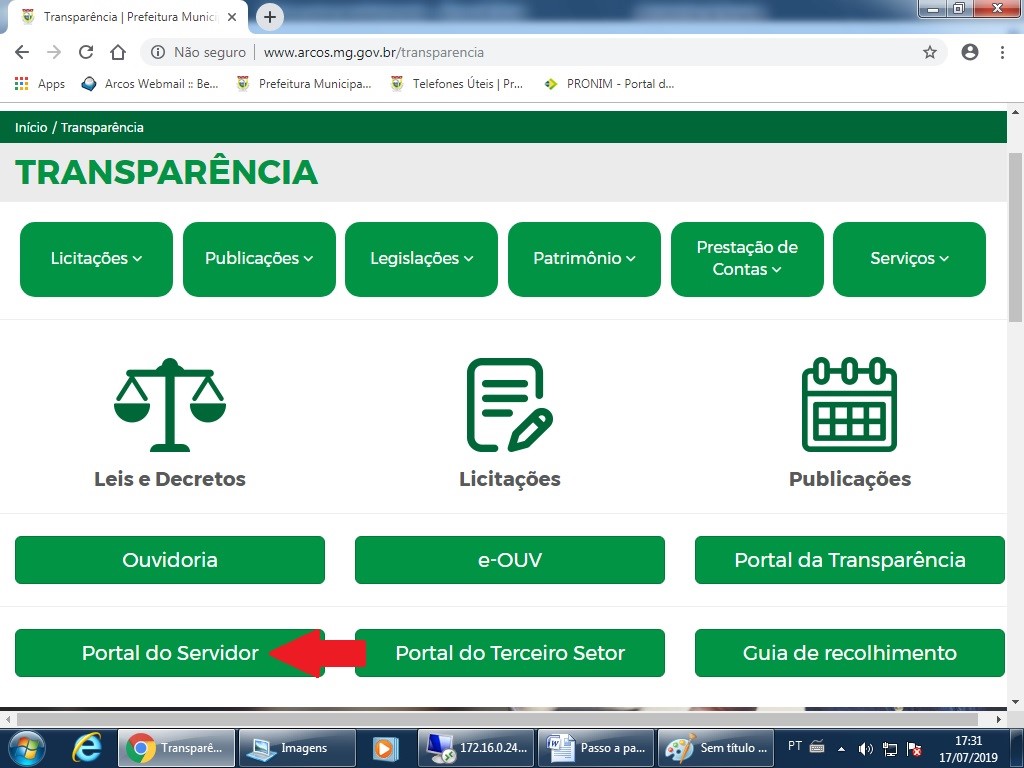Expand the Publicações dropdown menu
Screen dimensions: 1024x768
(259, 259)
